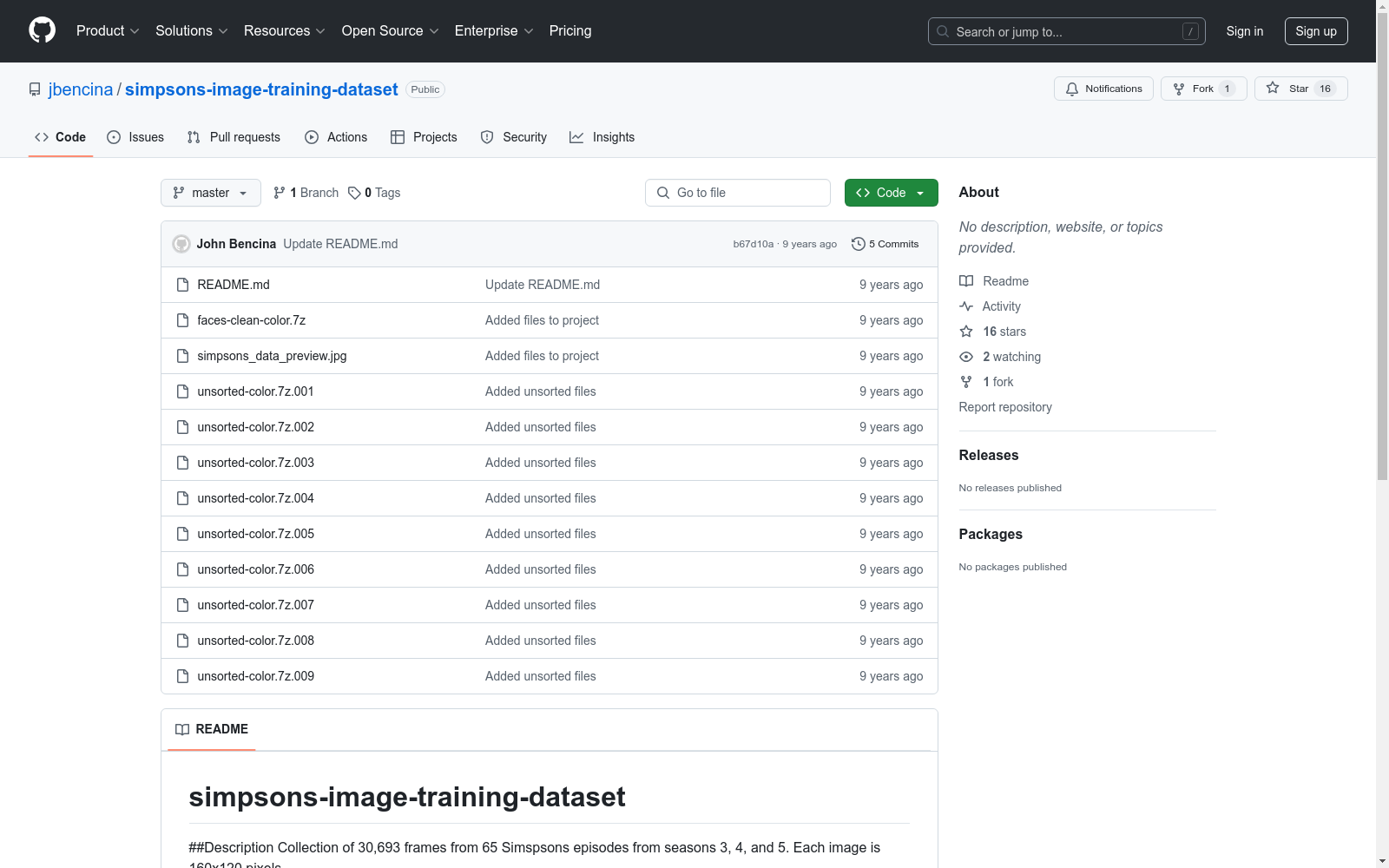
Task: Click the tag icon beside 0 Tags
Action: tap(354, 193)
